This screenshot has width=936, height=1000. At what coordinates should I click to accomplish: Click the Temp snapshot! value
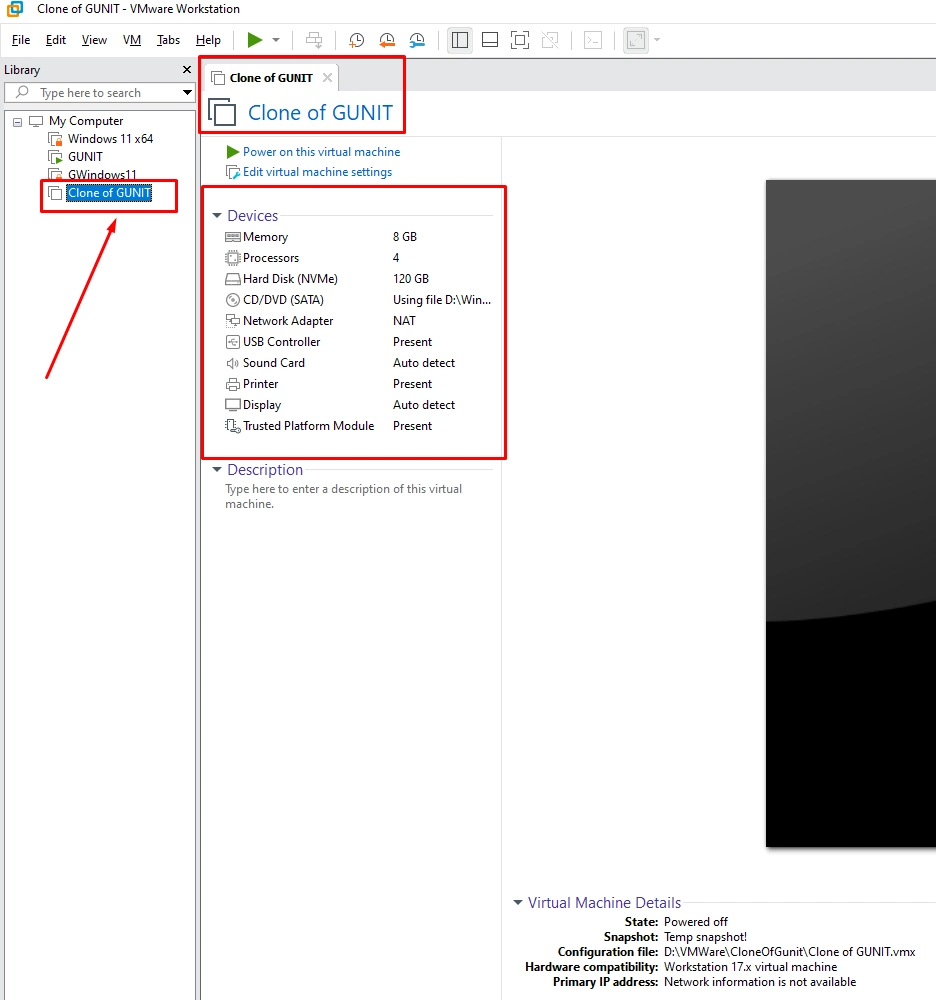point(705,937)
